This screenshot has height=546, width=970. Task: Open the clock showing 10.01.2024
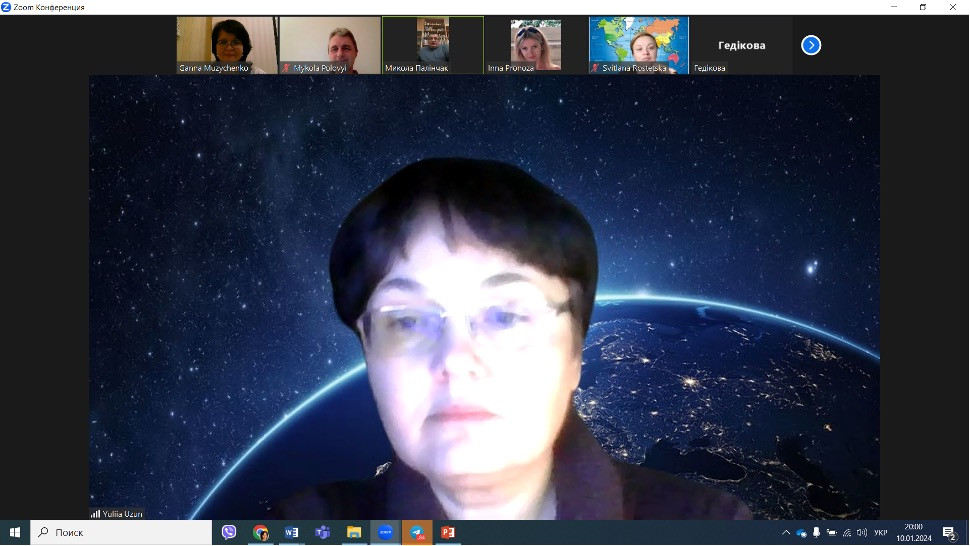[914, 532]
